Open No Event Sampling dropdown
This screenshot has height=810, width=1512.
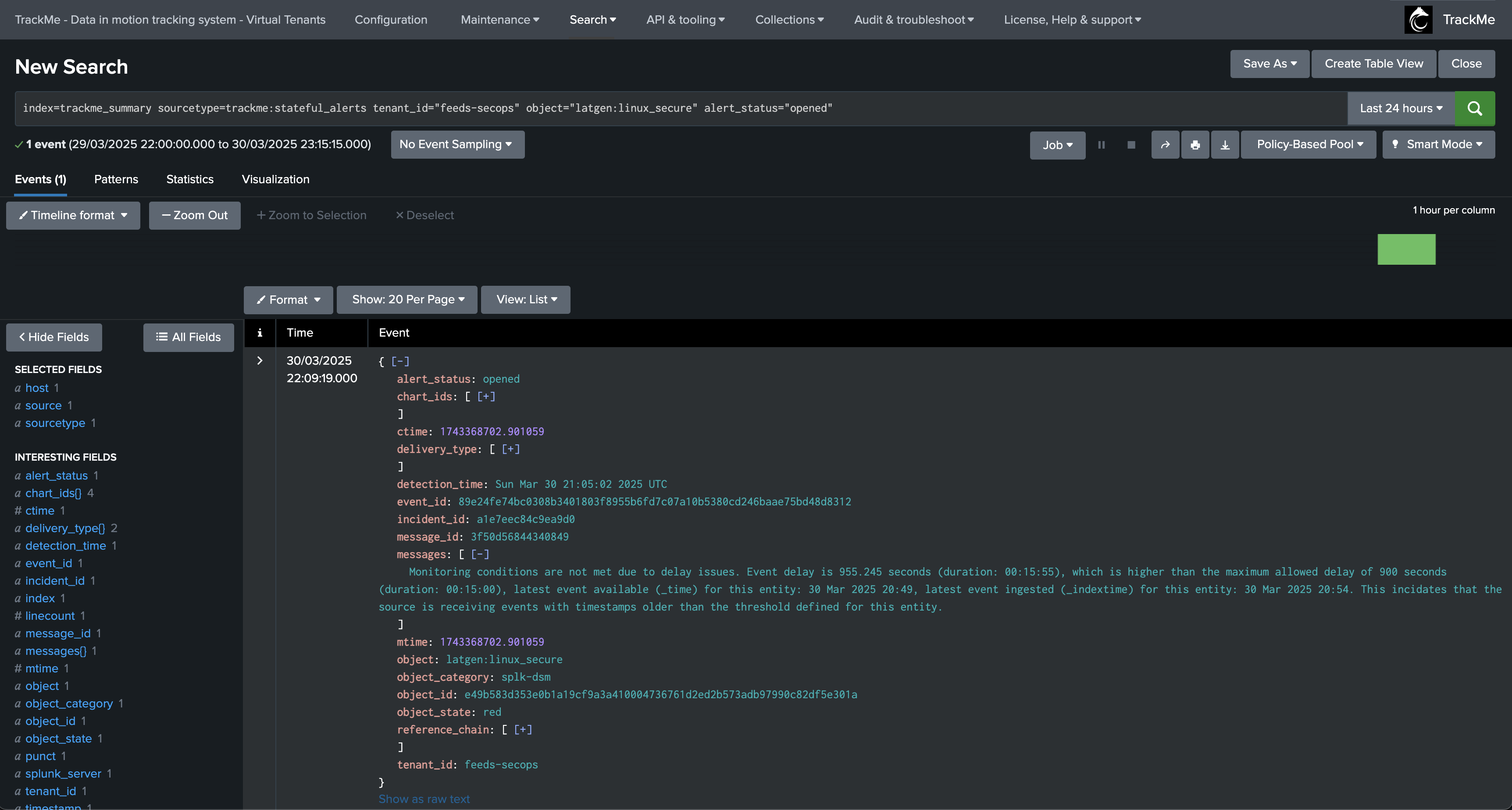[457, 144]
